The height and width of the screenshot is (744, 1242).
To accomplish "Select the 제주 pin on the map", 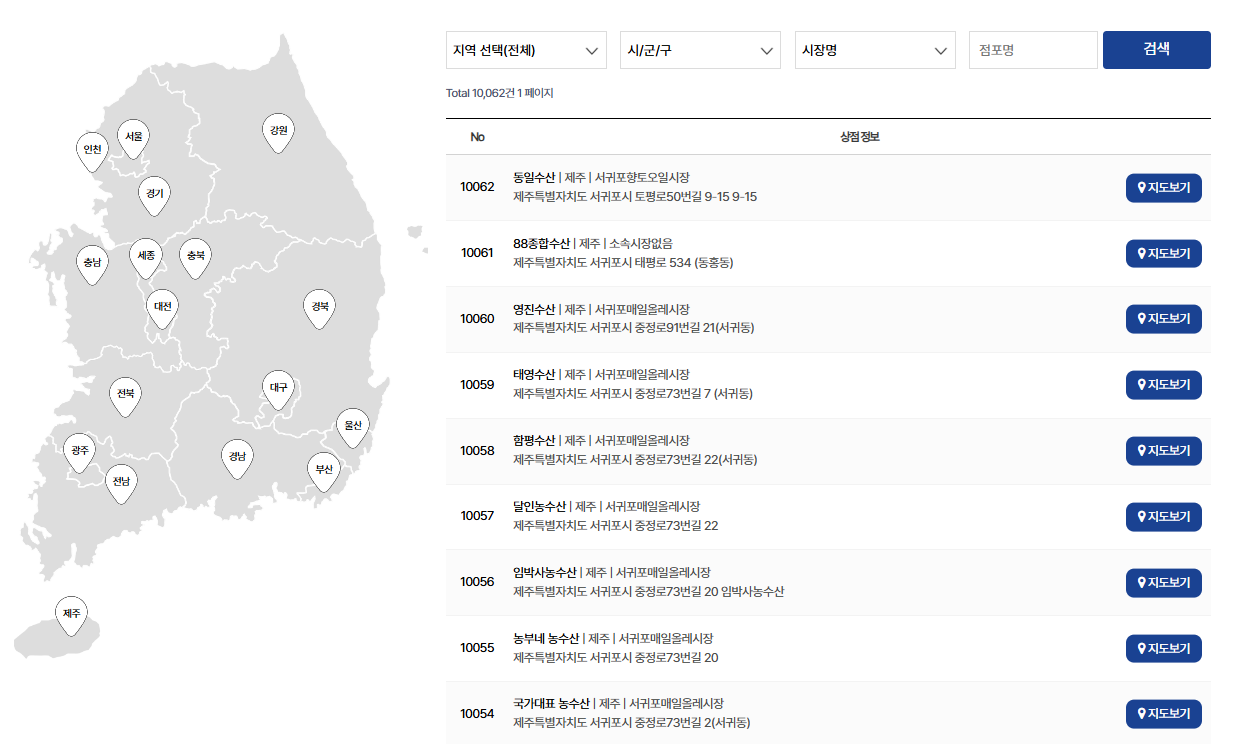I will click(70, 612).
